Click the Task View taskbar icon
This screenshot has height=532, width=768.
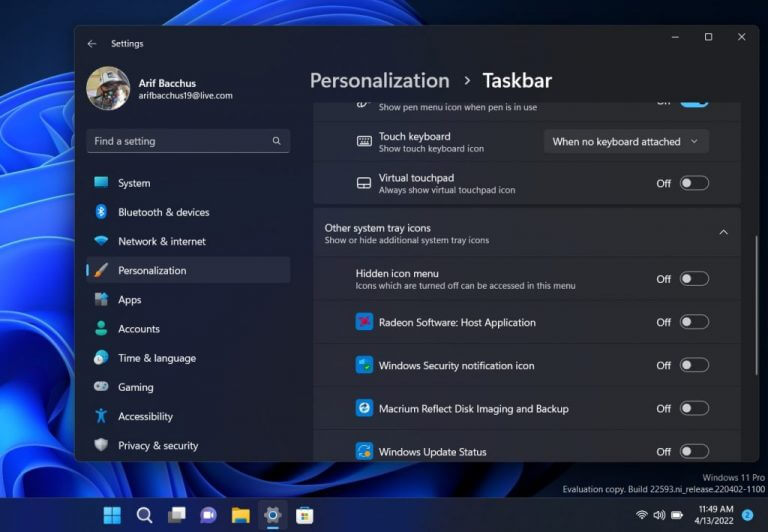point(176,515)
